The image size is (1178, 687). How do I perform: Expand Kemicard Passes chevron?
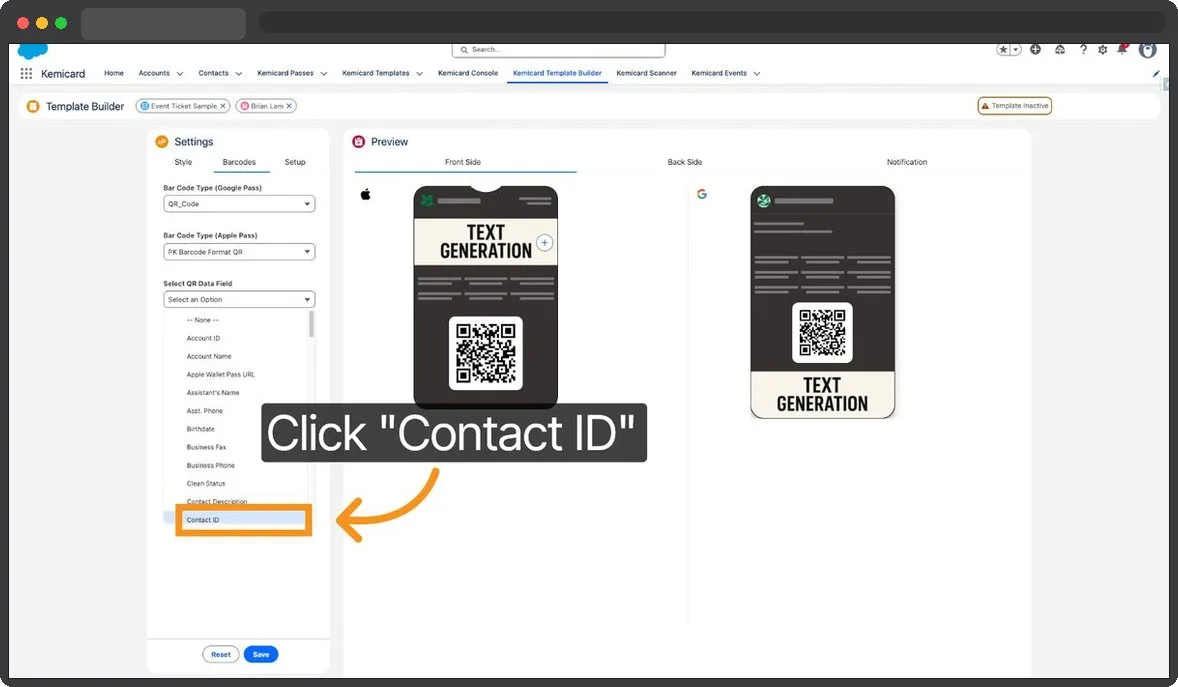click(324, 74)
